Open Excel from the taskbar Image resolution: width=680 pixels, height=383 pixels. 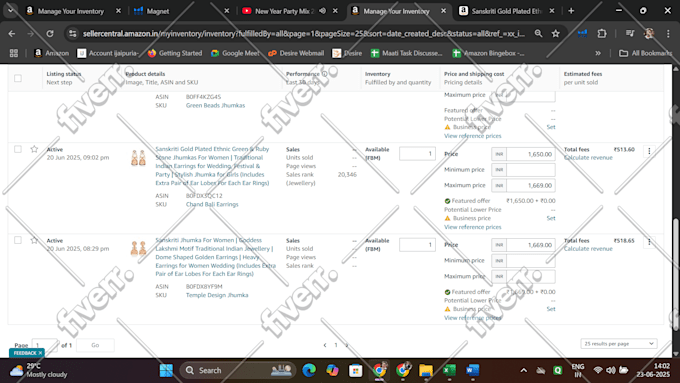click(x=449, y=370)
